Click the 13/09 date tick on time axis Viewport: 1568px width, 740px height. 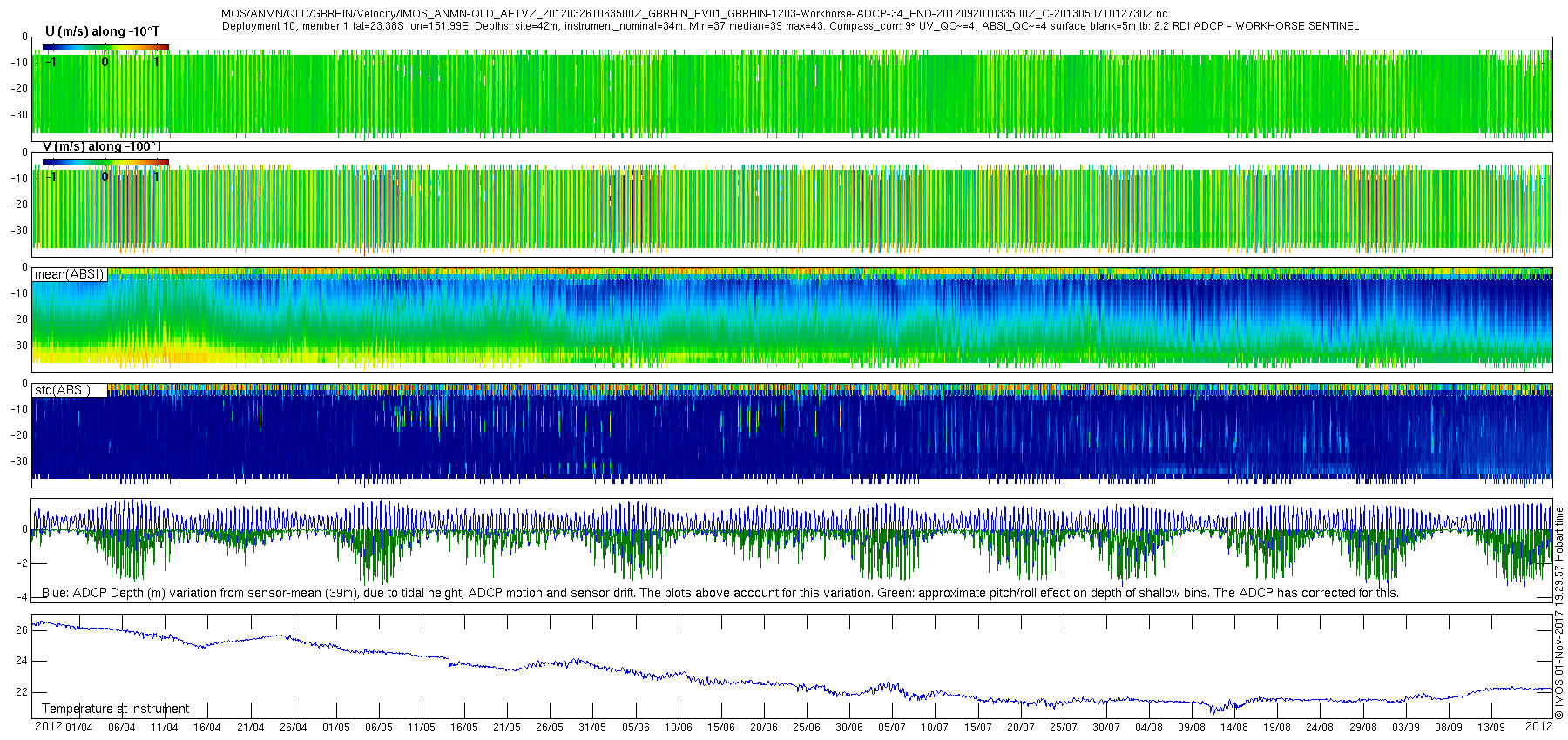[x=1490, y=728]
